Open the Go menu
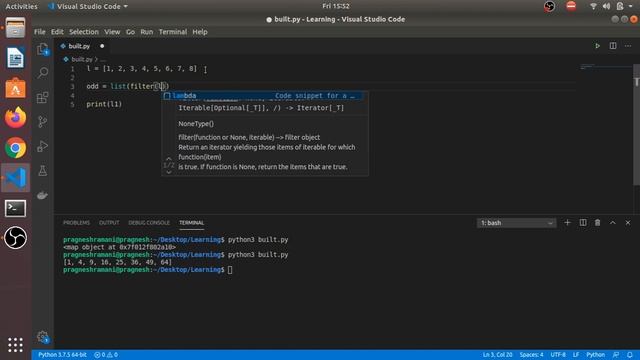640x360 pixels. coord(130,32)
